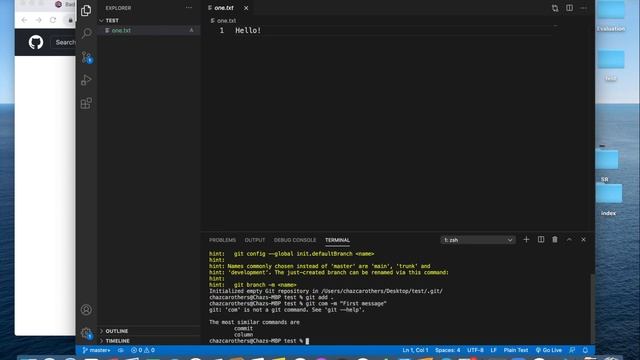Screen dimensions: 640x360
Task: Click the publish to cloud status icon
Action: (x=121, y=350)
